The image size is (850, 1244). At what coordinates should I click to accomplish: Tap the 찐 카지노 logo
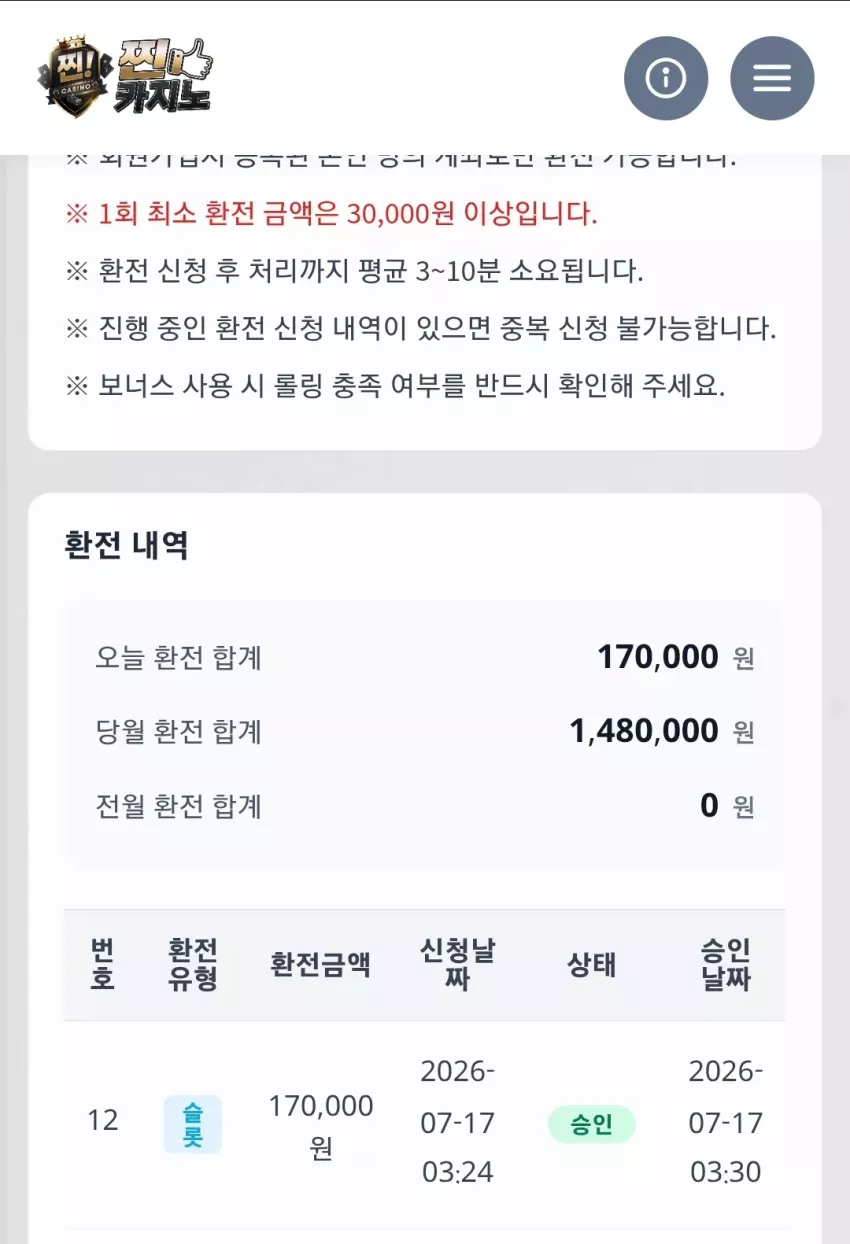point(125,76)
